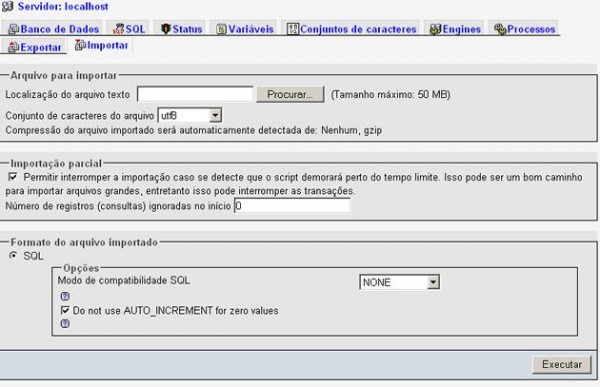This screenshot has height=387, width=600.
Task: Focus the ignored records number field
Action: click(x=292, y=206)
